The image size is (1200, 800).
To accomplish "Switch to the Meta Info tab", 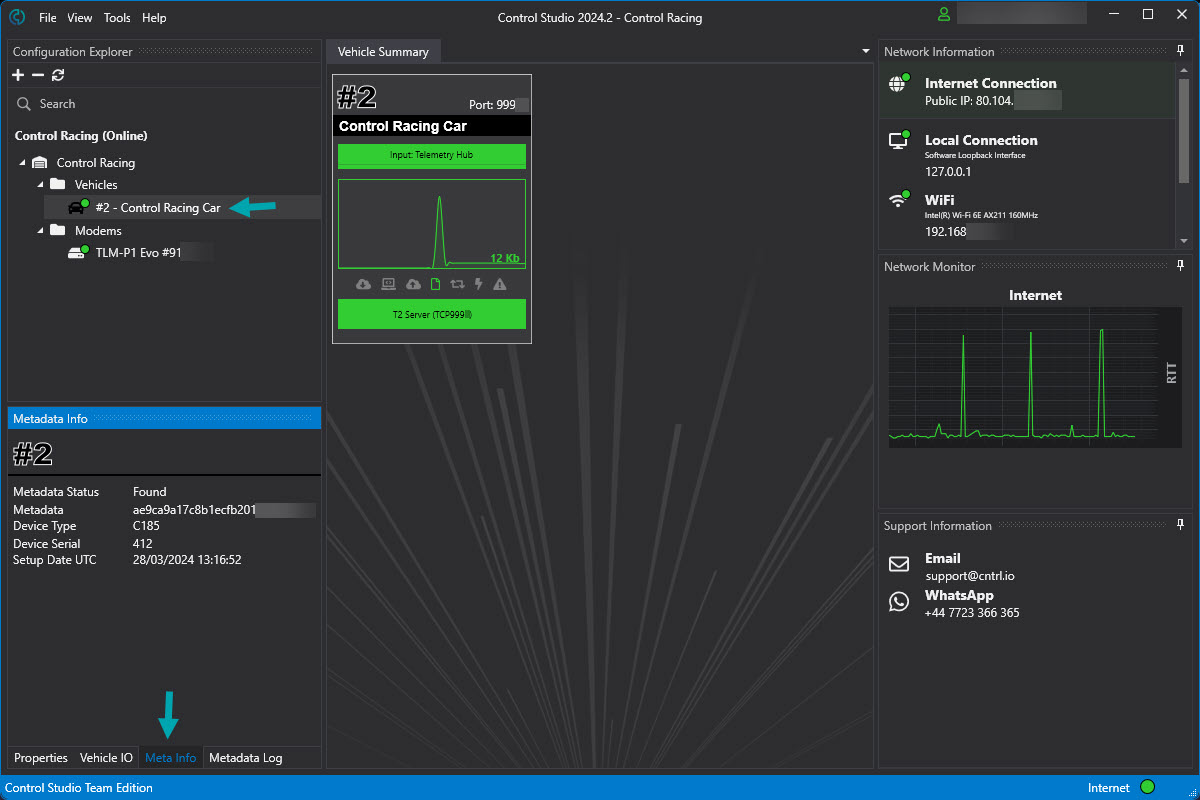I will [x=171, y=758].
